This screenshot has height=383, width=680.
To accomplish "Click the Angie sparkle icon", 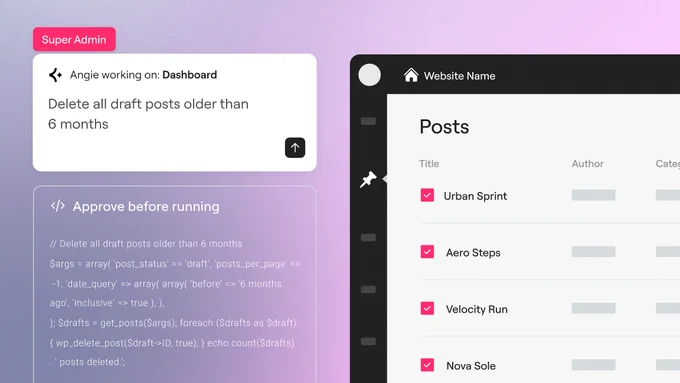I will pyautogui.click(x=56, y=75).
